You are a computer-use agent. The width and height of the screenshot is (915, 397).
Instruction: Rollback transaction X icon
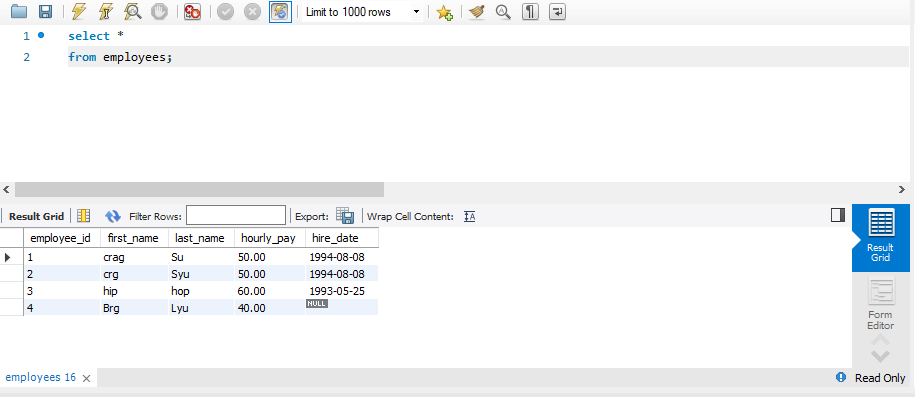pos(252,11)
